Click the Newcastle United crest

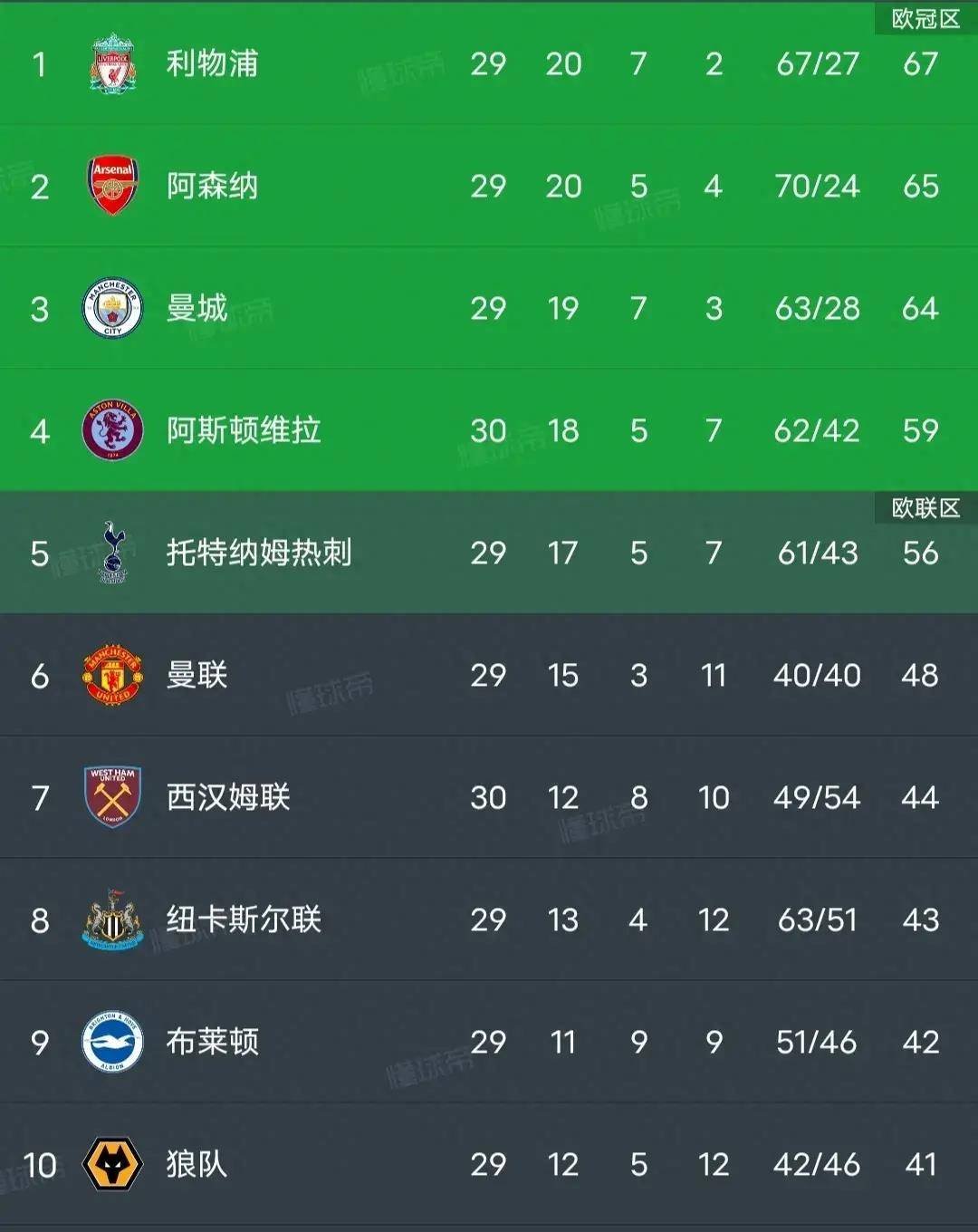[112, 919]
